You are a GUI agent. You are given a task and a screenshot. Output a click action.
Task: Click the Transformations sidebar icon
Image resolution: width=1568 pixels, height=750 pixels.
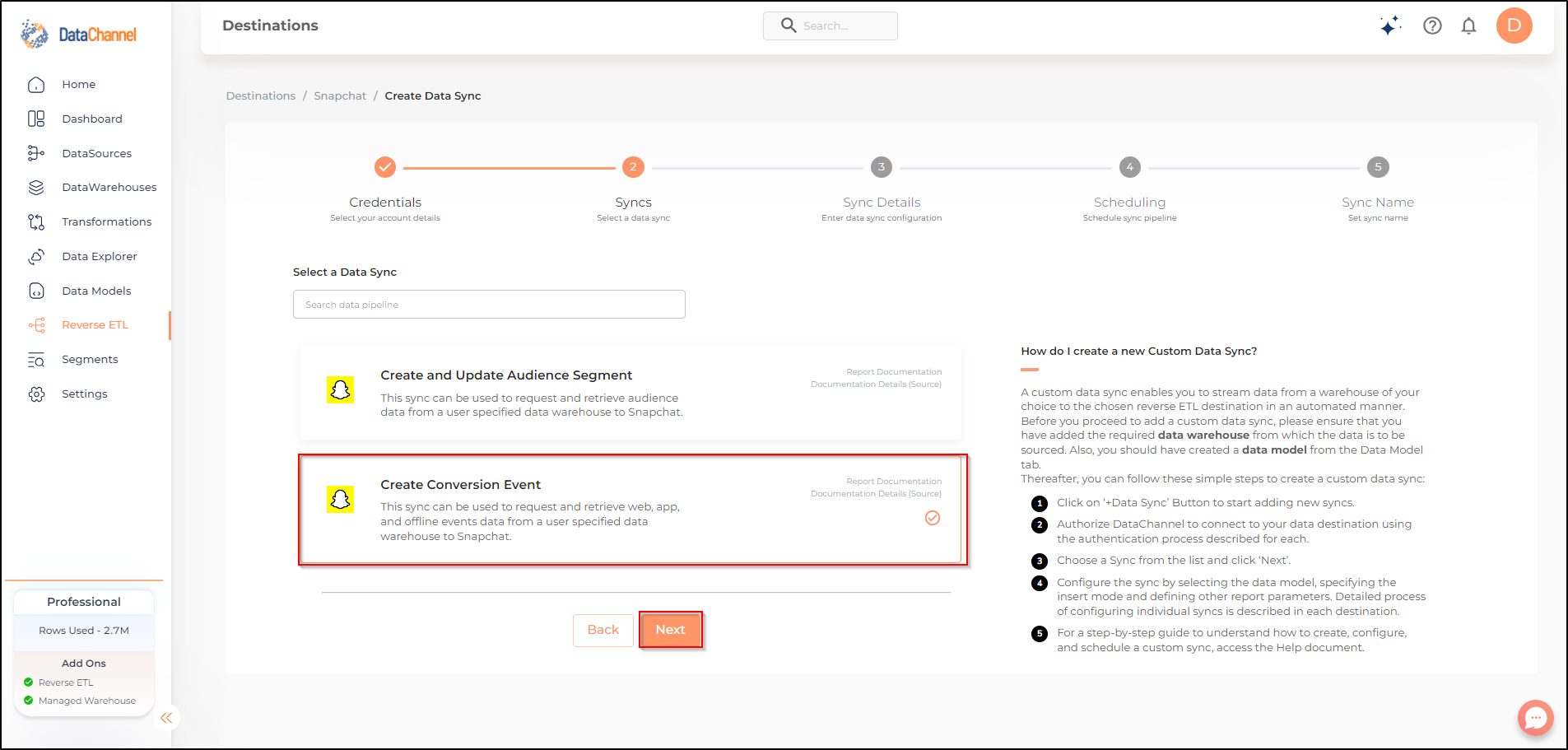pos(36,222)
